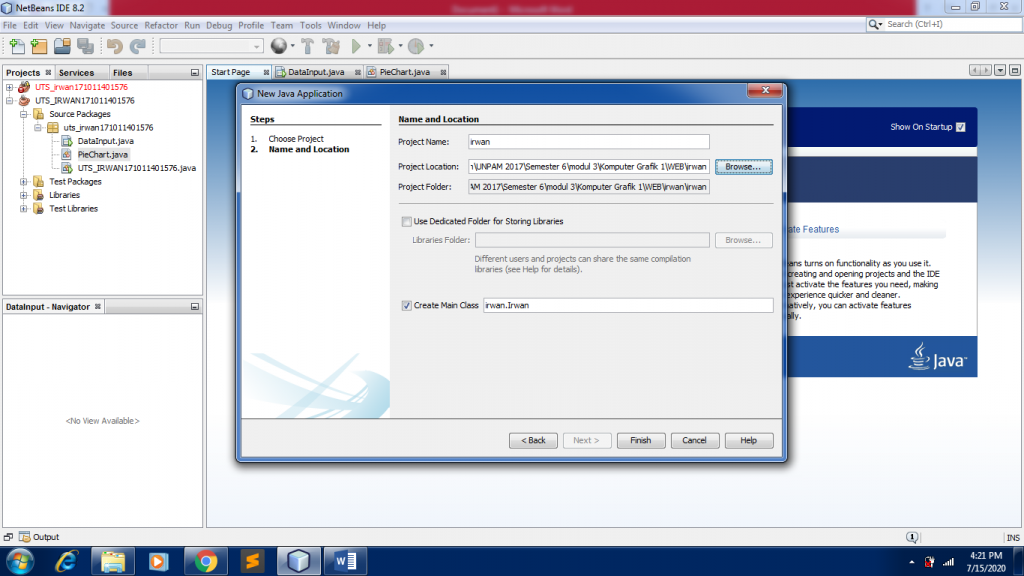This screenshot has width=1024, height=576.
Task: Open Google Chrome from the taskbar
Action: coord(207,561)
